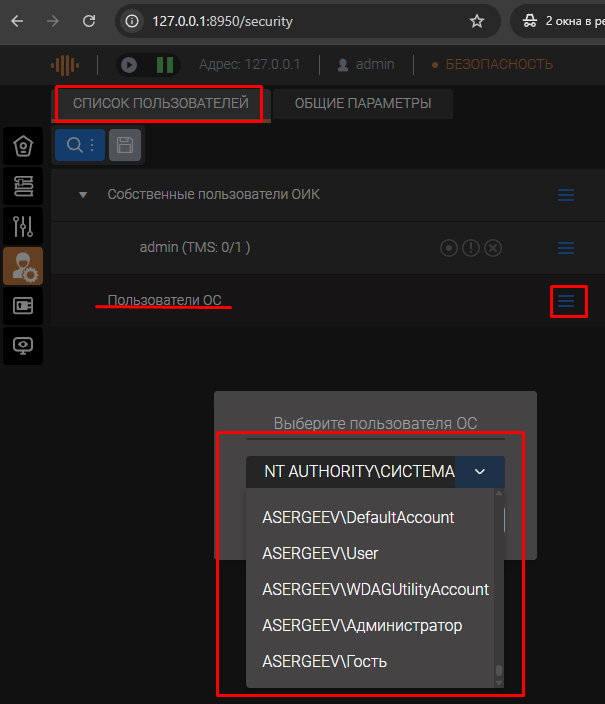605x704 pixels.
Task: Choose ASERGEEV\Администратор from the list
Action: (x=362, y=626)
